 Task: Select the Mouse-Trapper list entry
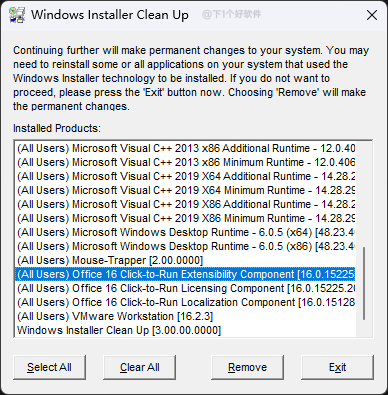185,260
